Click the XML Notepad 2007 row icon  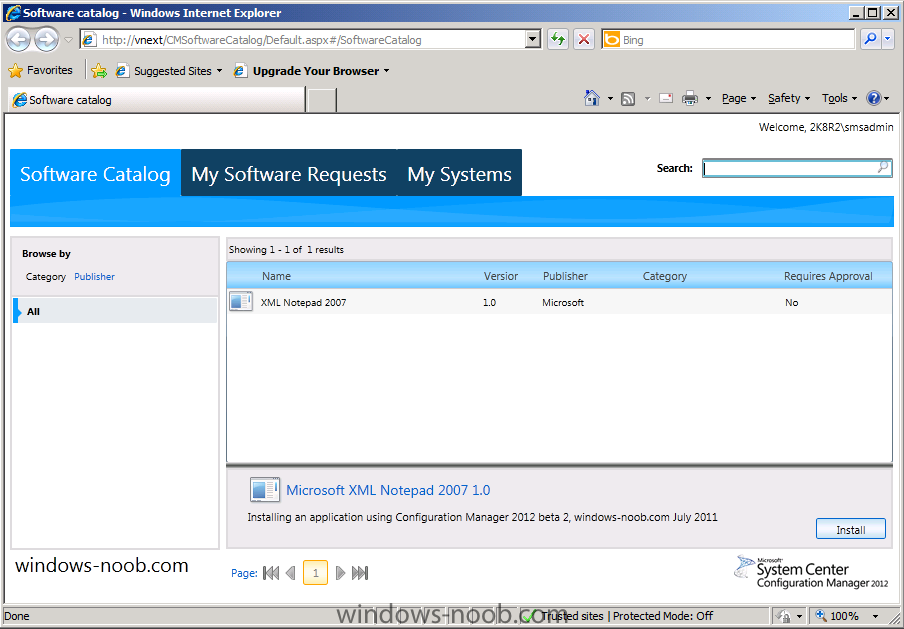click(x=240, y=302)
